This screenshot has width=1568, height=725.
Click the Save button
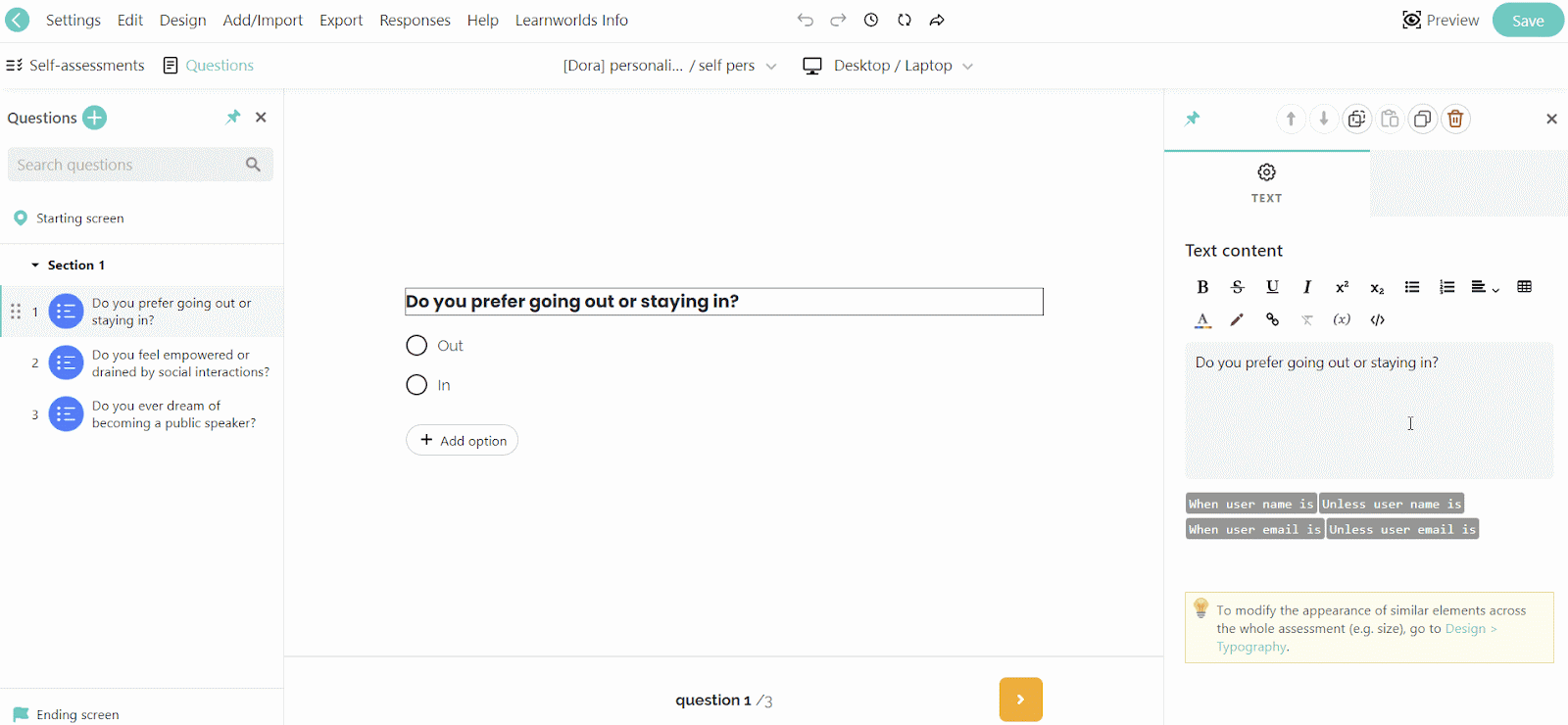[x=1527, y=21]
